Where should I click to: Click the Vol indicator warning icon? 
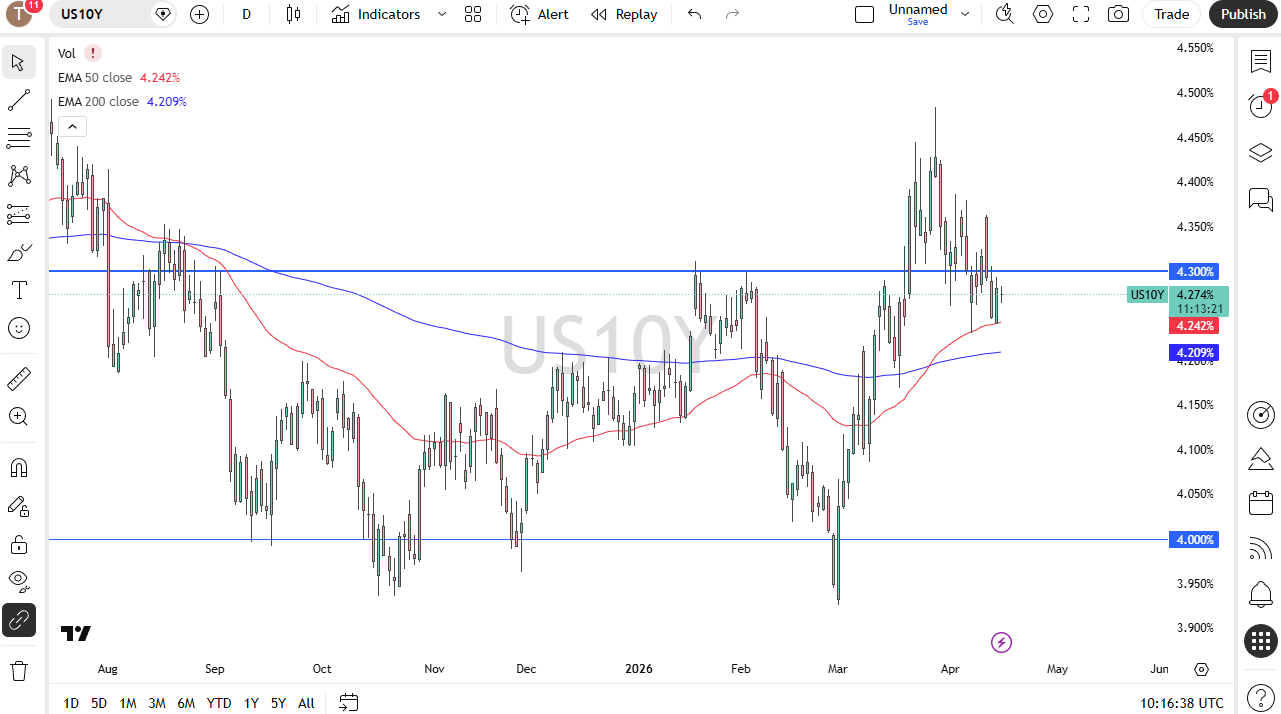pos(93,53)
